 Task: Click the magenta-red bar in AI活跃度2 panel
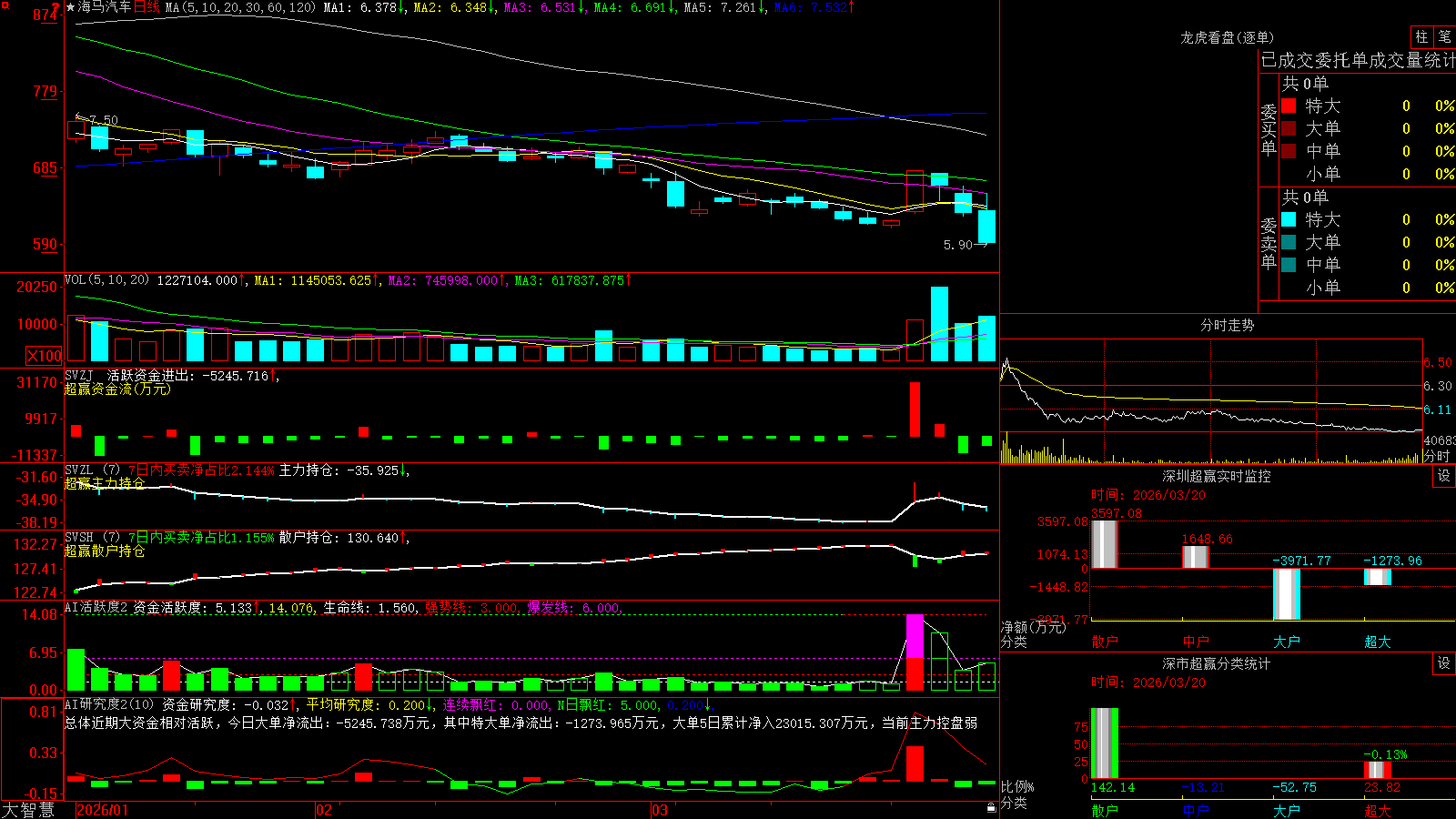coord(915,652)
